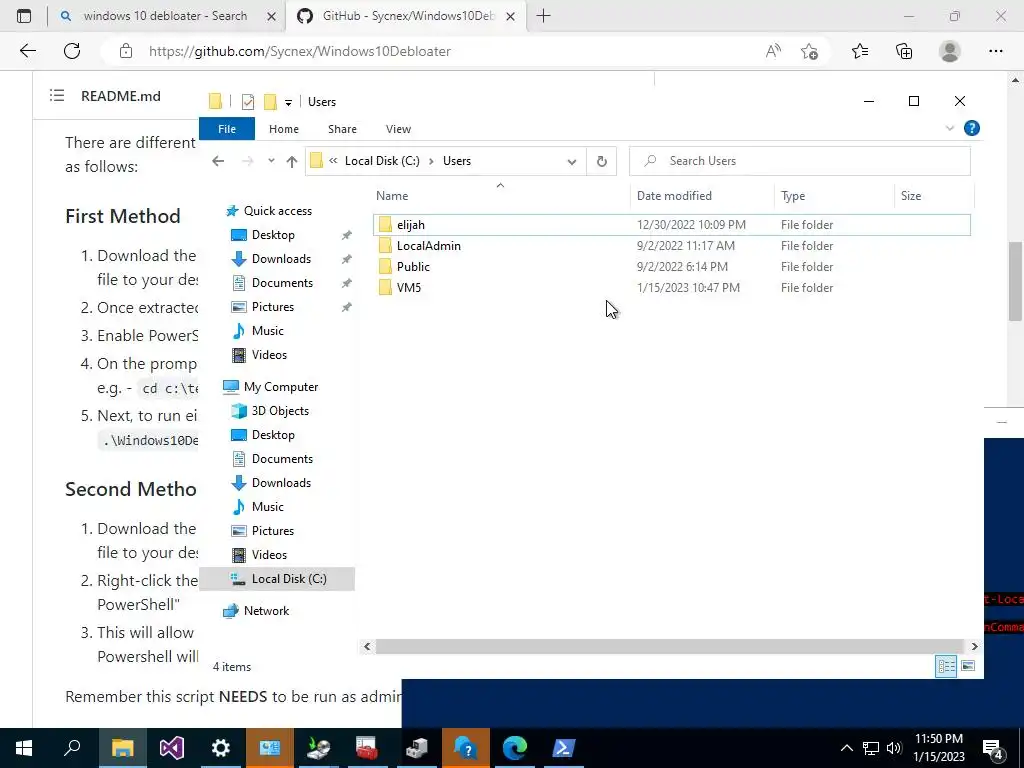Screen dimensions: 1024x768
Task: Expand the File Explorer ribbon
Action: point(950,129)
